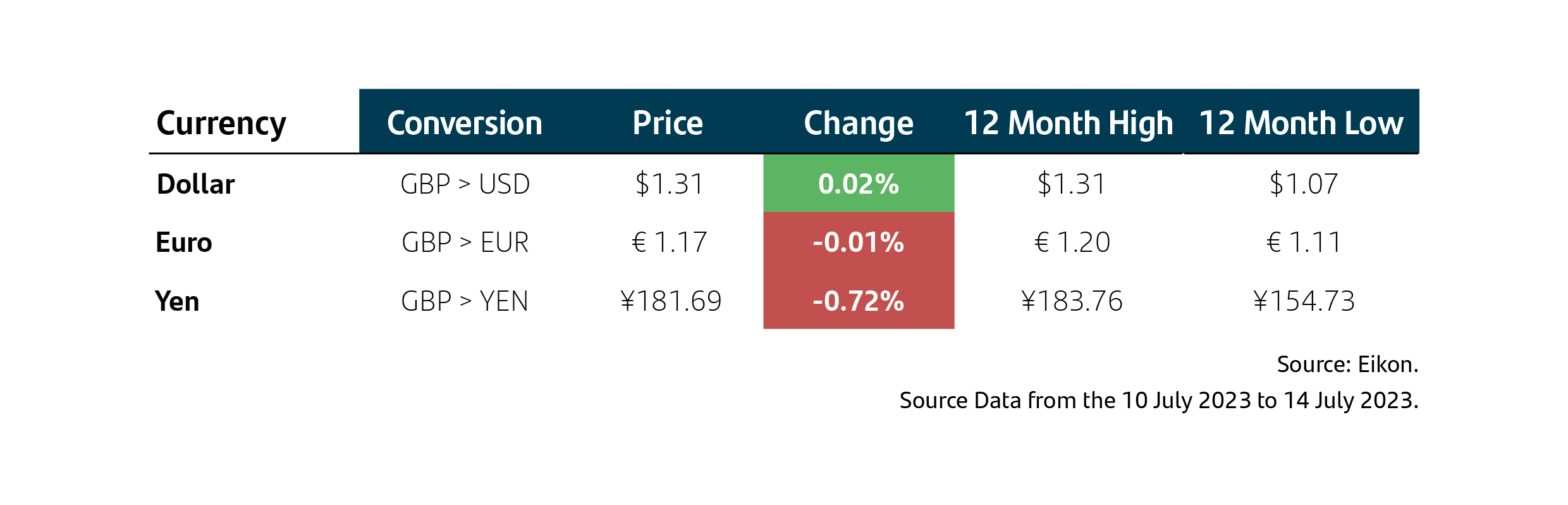Select the $1.07 twelve month low
The image size is (1568, 505).
tap(1304, 184)
